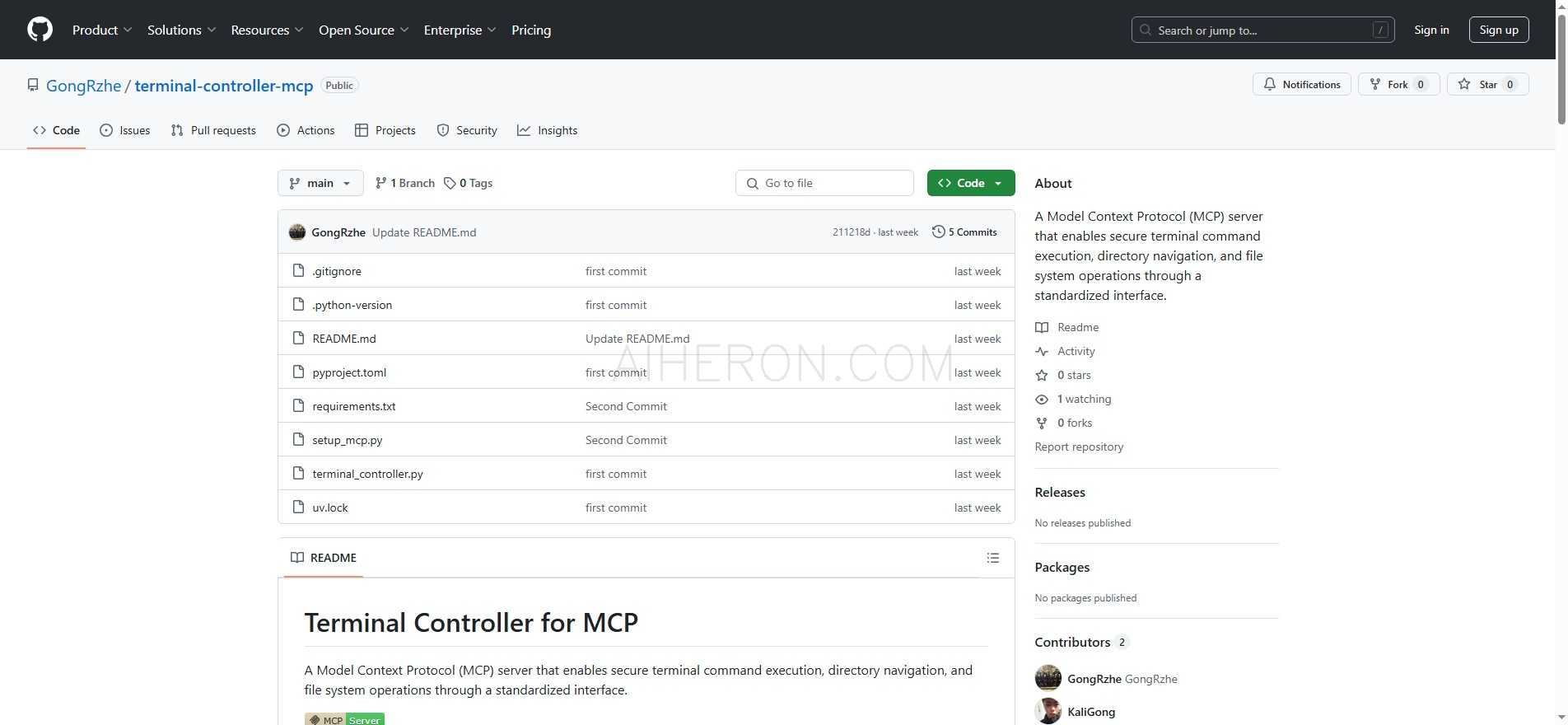Click the fork icon next to 0 forks
This screenshot has width=1568, height=725.
tap(1042, 423)
